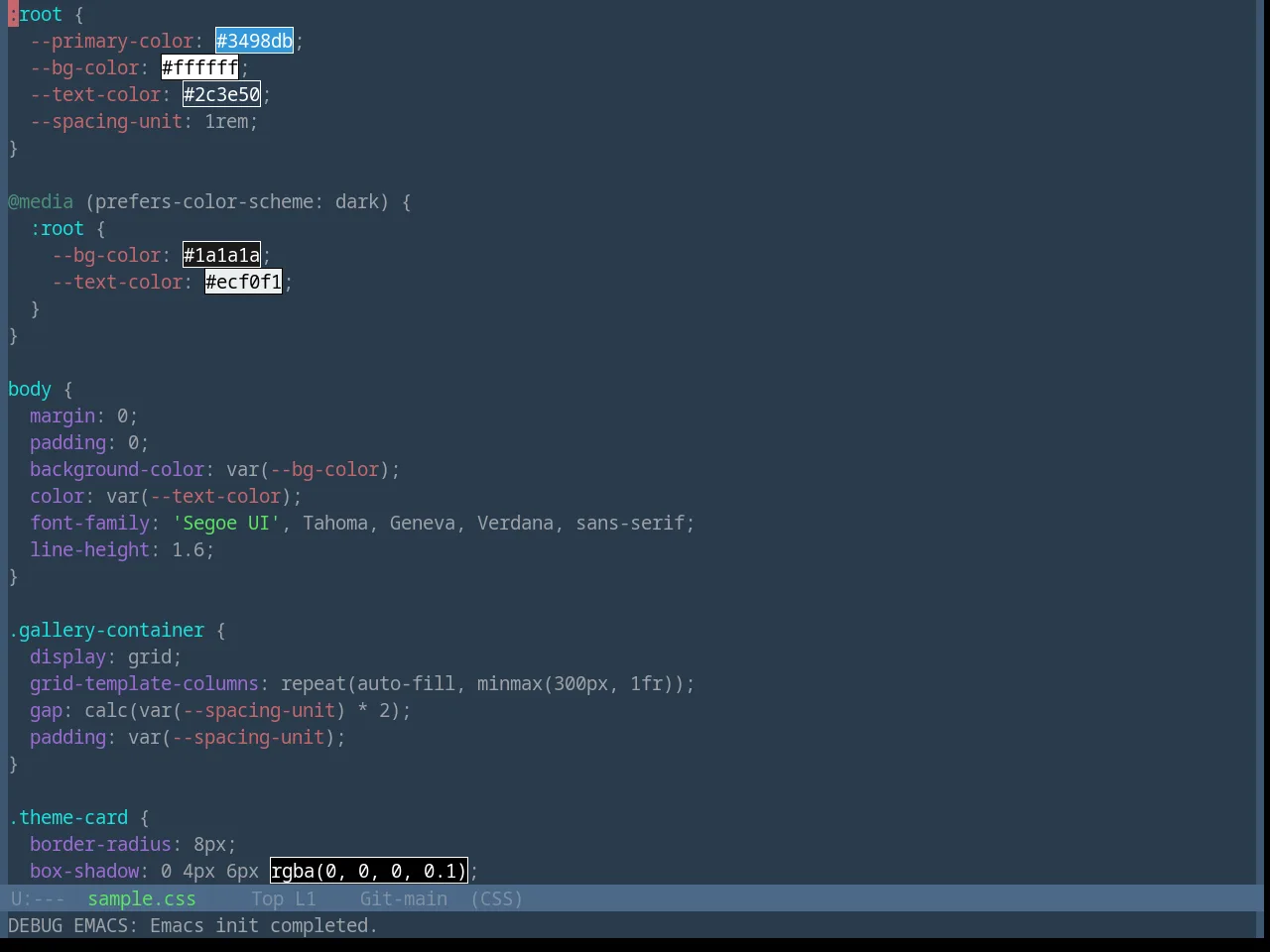Screen dimensions: 1270x952
Task: Click the .theme-card selector
Action: [68, 817]
